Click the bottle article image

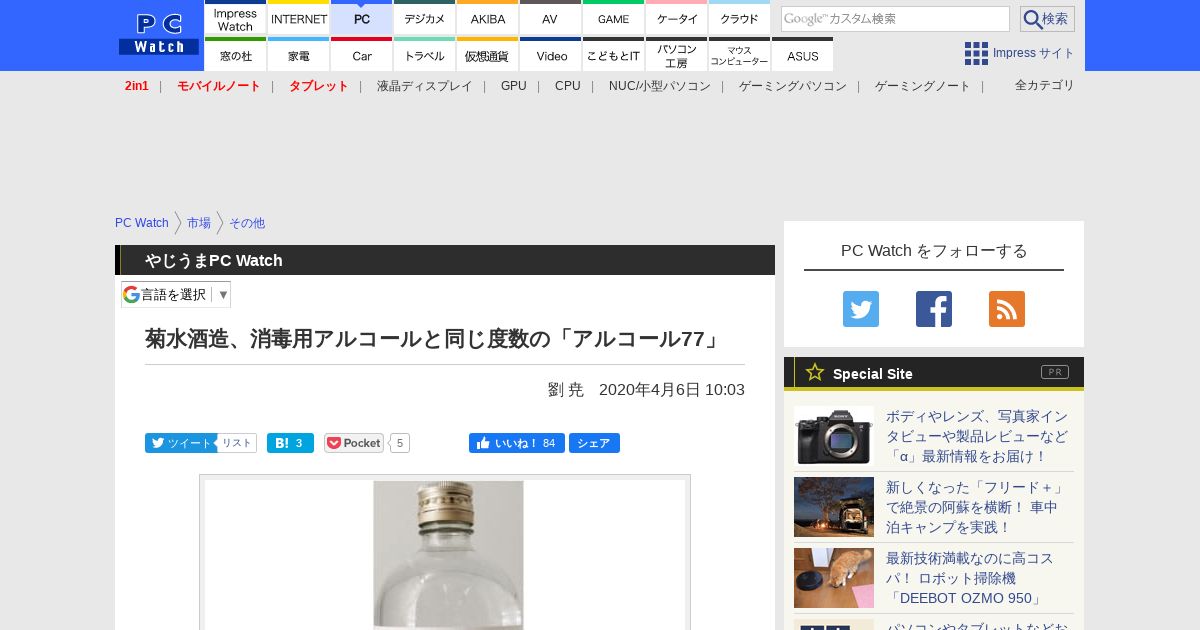(445, 553)
